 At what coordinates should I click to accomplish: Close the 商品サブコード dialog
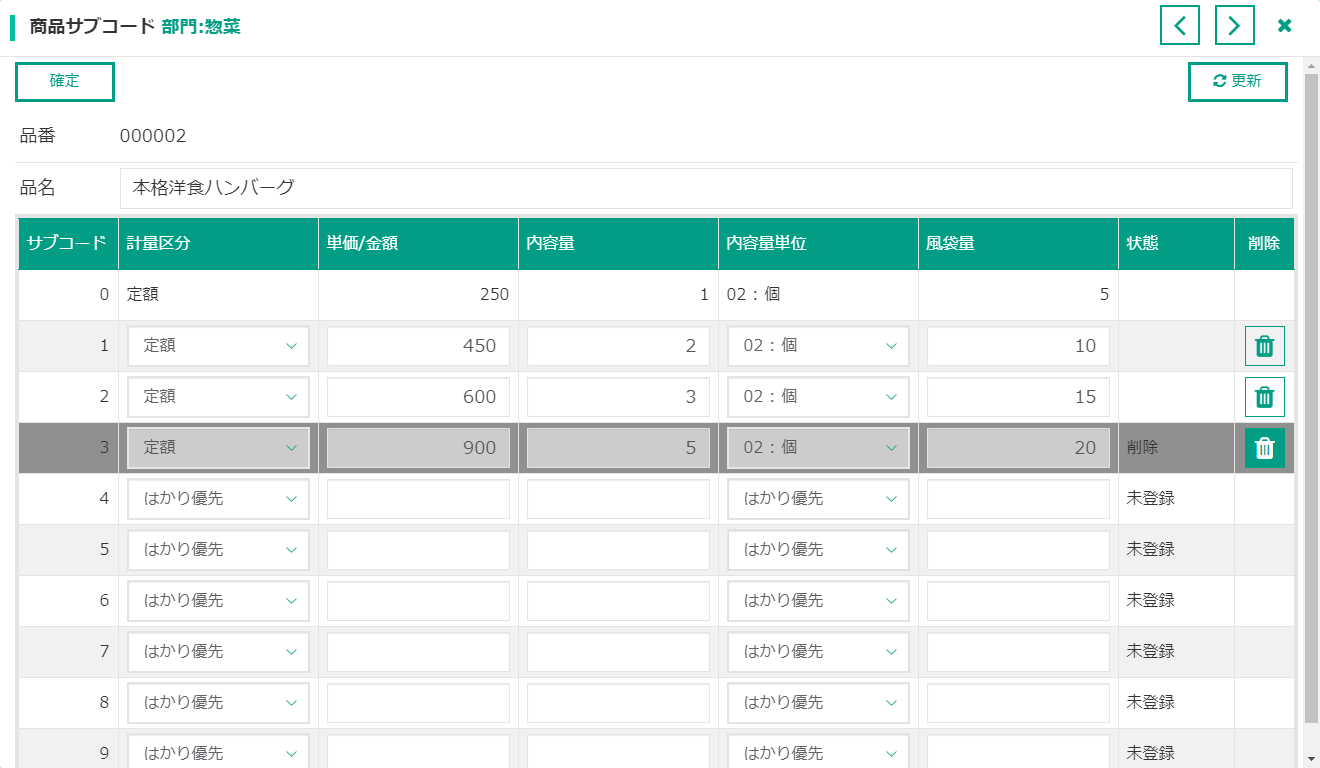pyautogui.click(x=1285, y=25)
